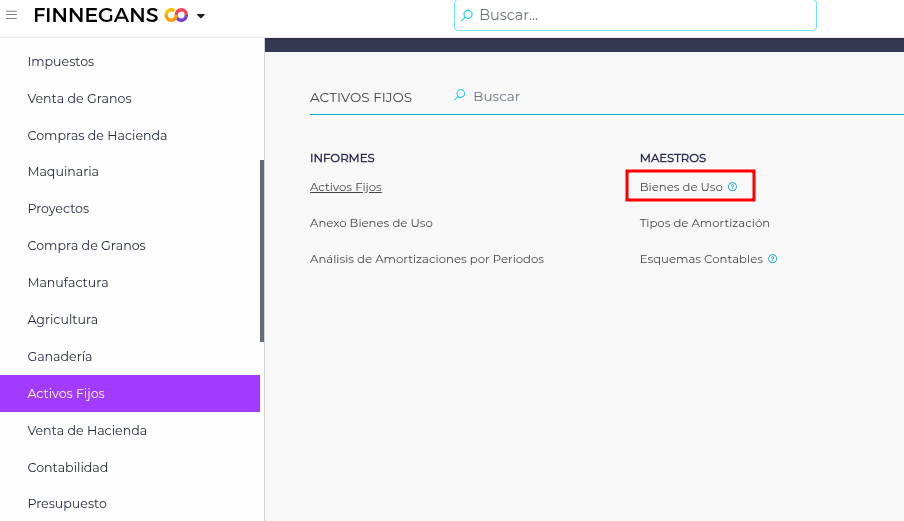
Task: Open Tipos de Amortización master
Action: [x=705, y=223]
